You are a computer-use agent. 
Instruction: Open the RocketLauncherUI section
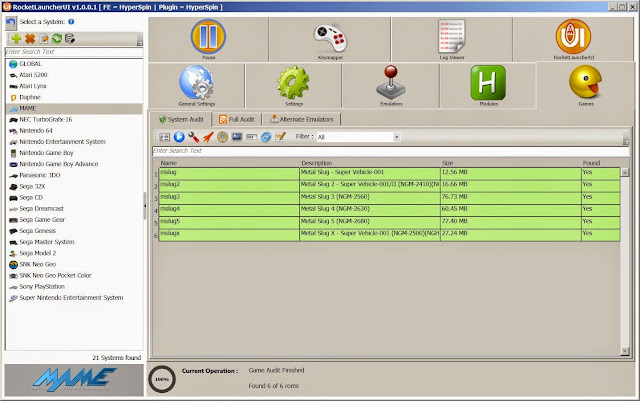click(x=573, y=39)
